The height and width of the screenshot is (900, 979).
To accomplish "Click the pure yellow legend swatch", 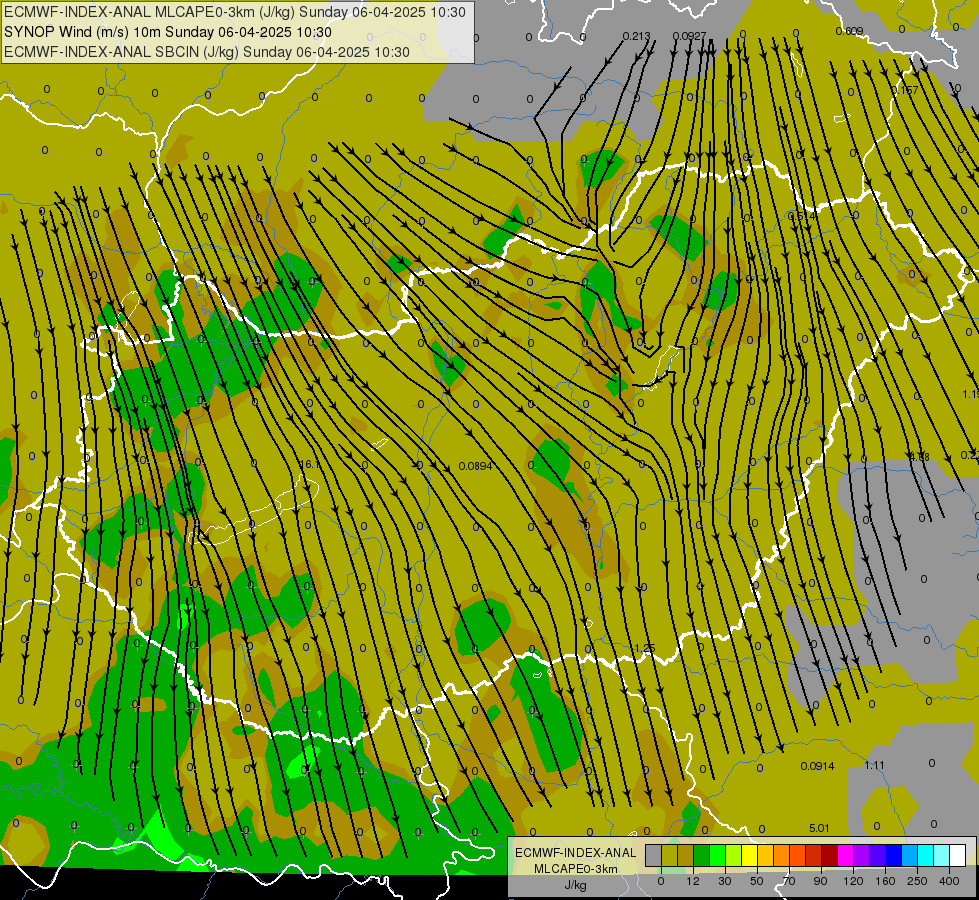I will pos(750,855).
